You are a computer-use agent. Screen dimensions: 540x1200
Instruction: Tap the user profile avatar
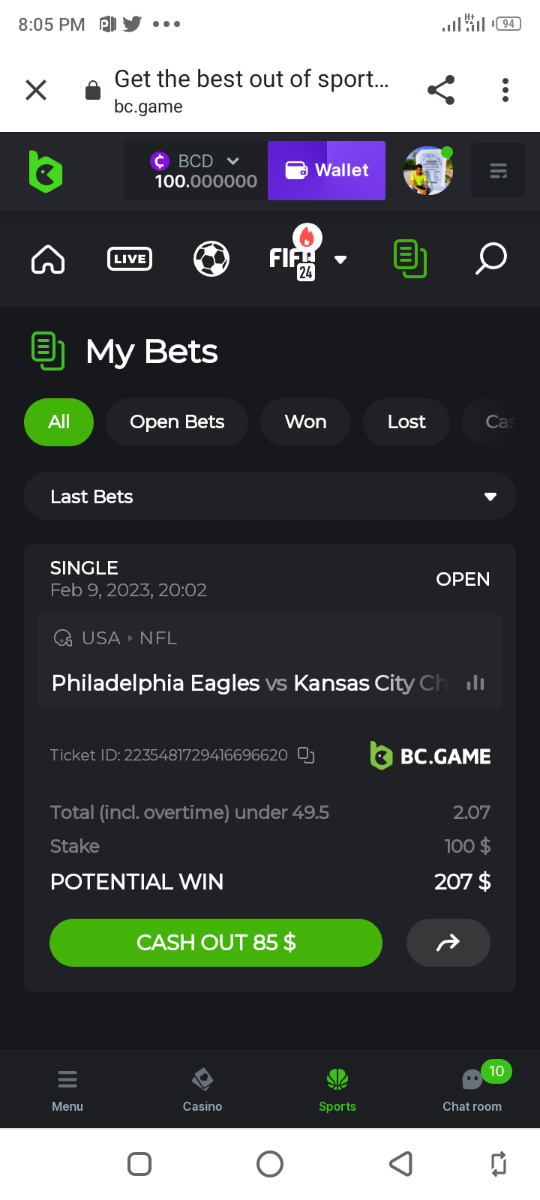(x=428, y=171)
